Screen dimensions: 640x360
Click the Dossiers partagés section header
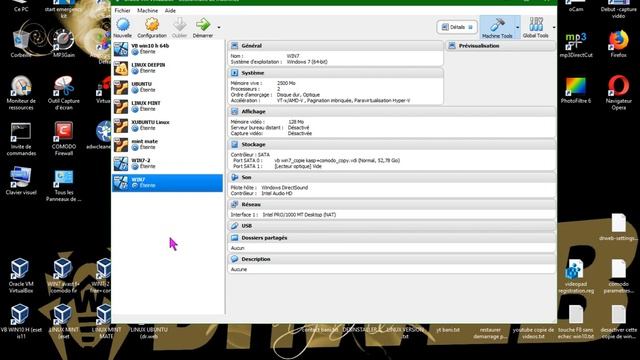coord(392,238)
